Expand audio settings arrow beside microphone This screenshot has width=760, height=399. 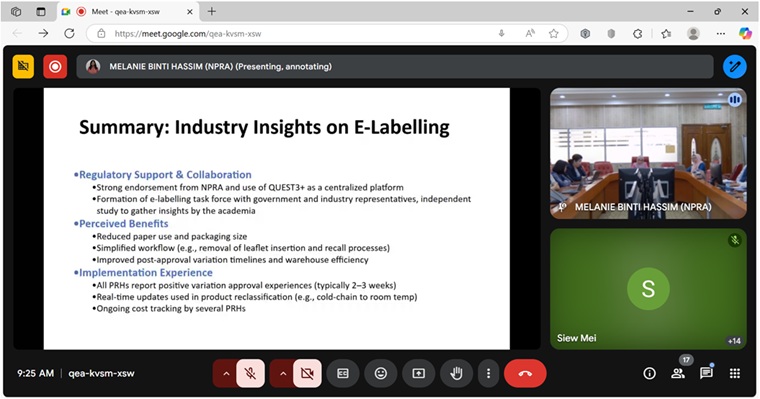pos(226,373)
